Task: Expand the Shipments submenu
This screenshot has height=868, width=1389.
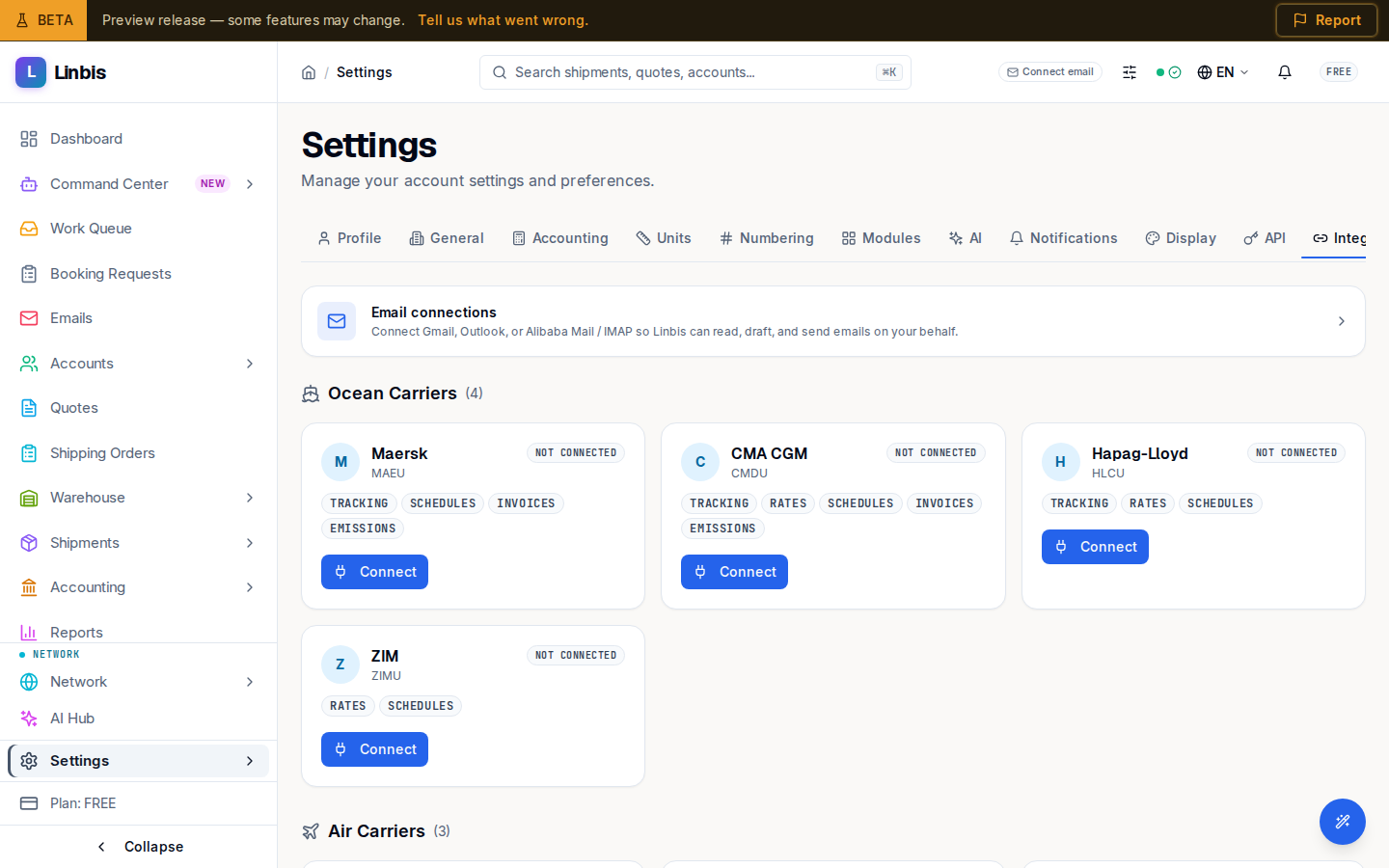Action: pyautogui.click(x=250, y=543)
